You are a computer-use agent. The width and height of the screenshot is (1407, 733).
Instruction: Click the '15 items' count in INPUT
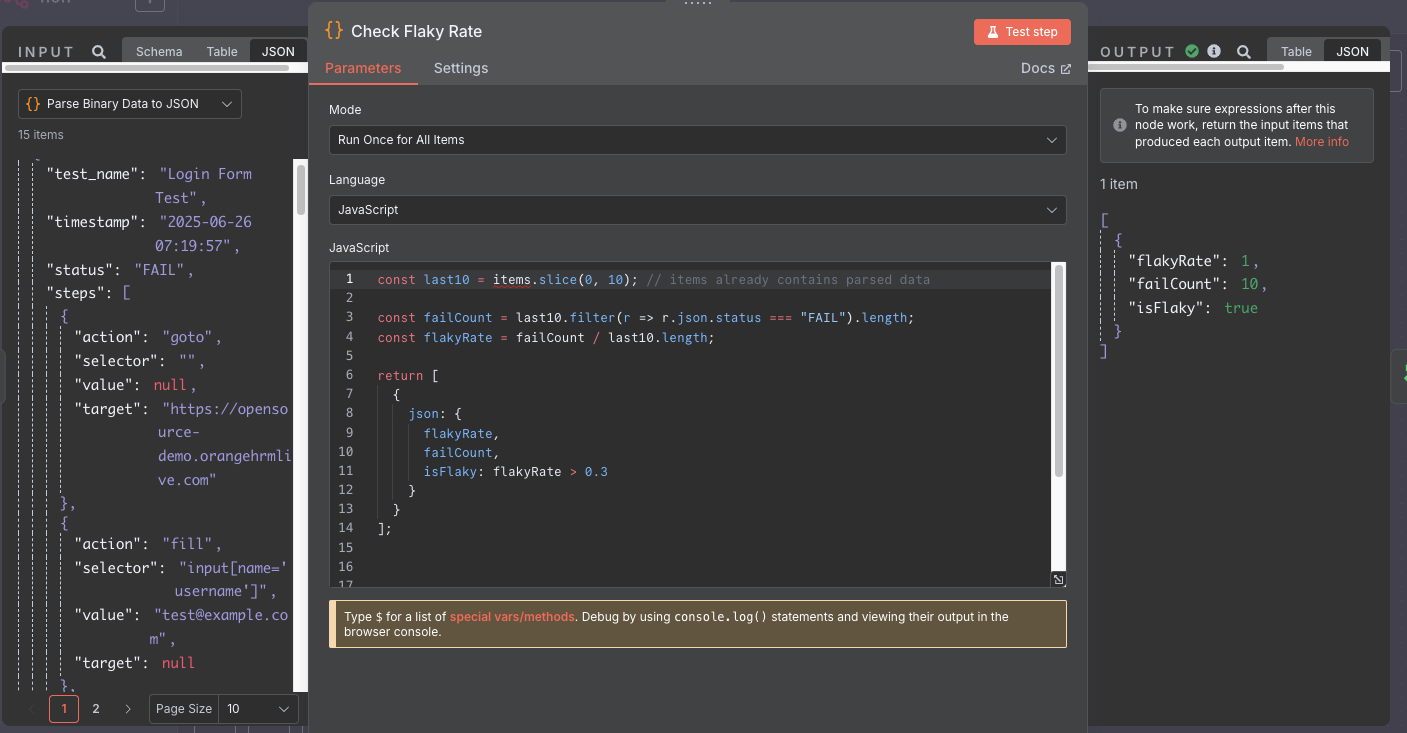click(x=41, y=134)
